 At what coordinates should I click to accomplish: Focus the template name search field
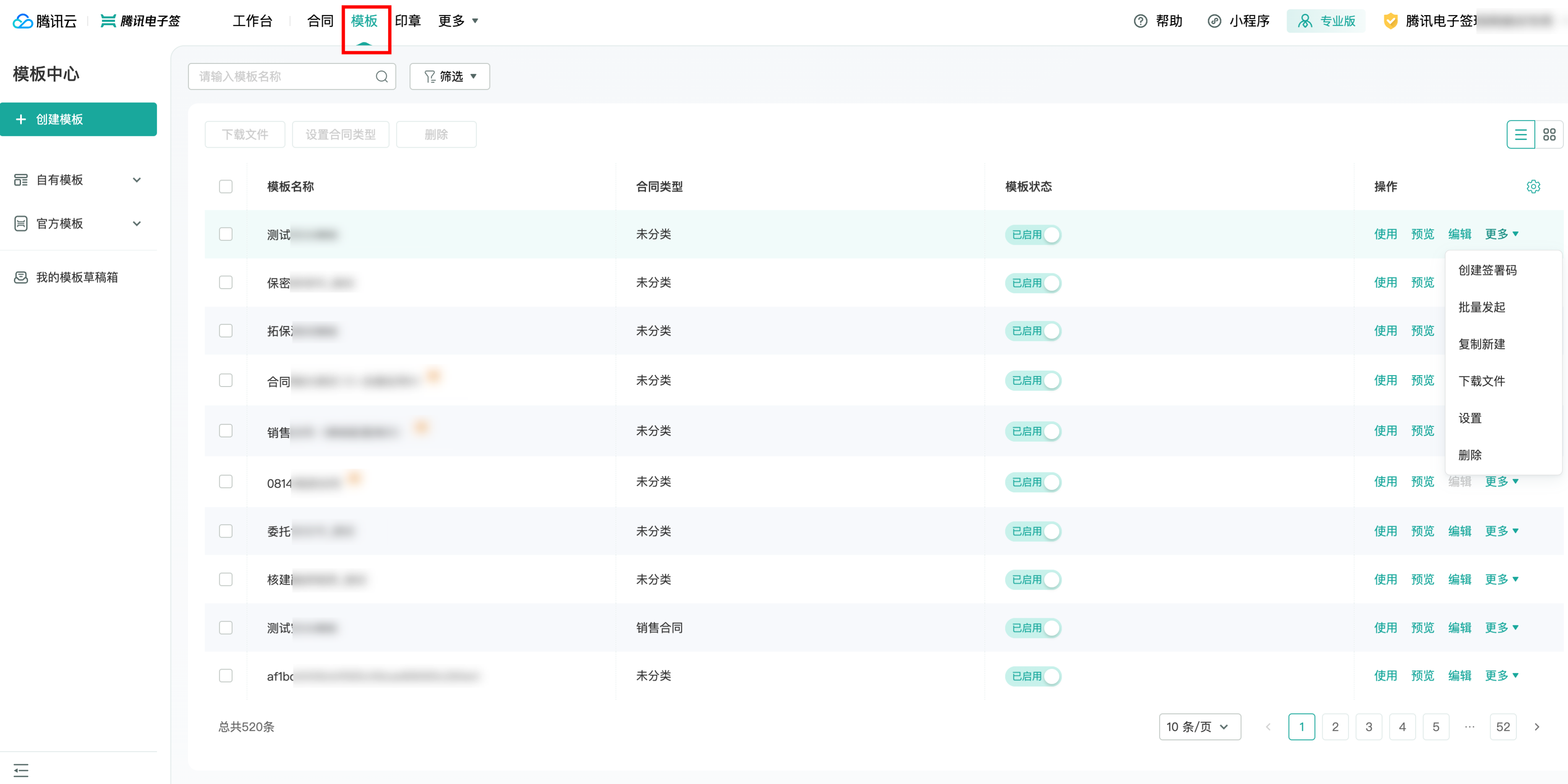click(292, 77)
